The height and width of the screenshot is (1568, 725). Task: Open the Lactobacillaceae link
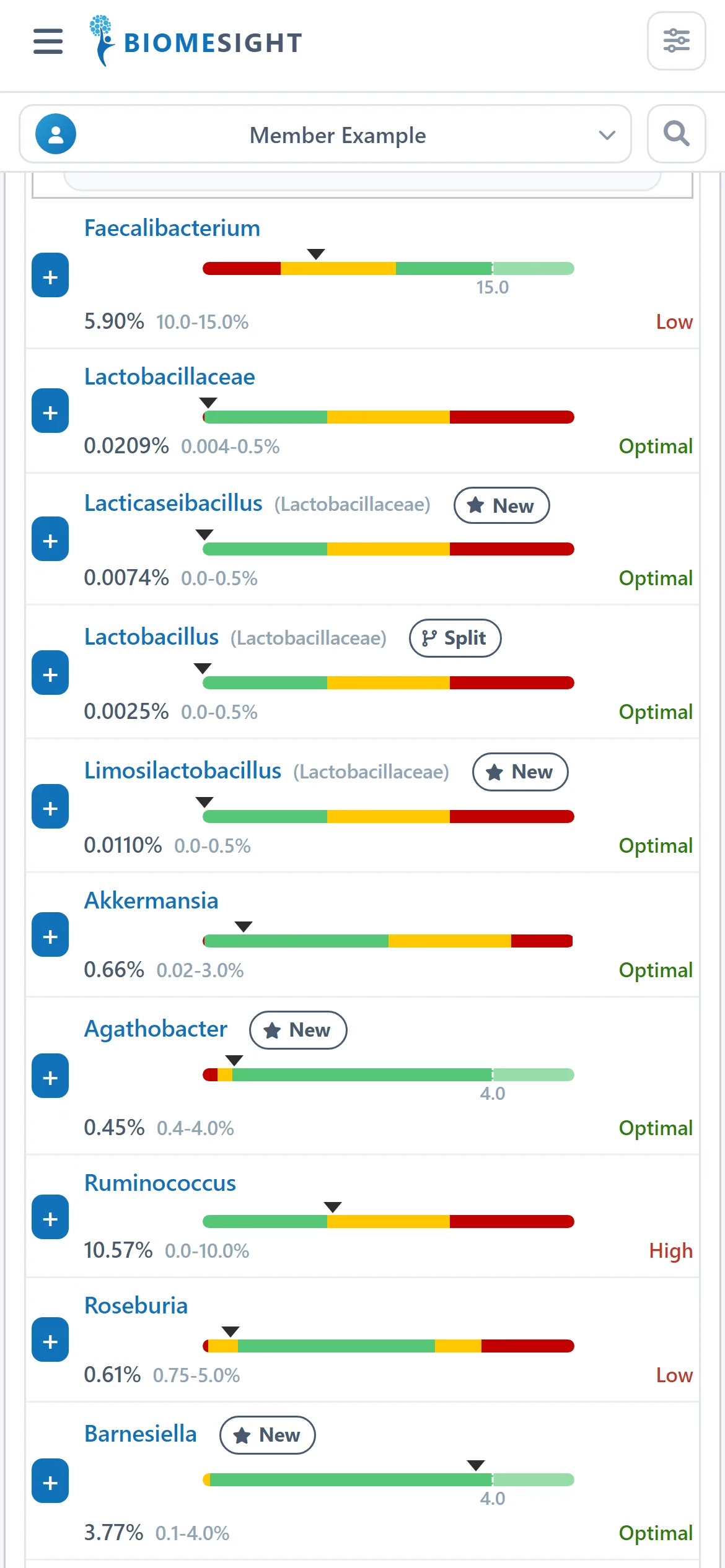[x=170, y=377]
